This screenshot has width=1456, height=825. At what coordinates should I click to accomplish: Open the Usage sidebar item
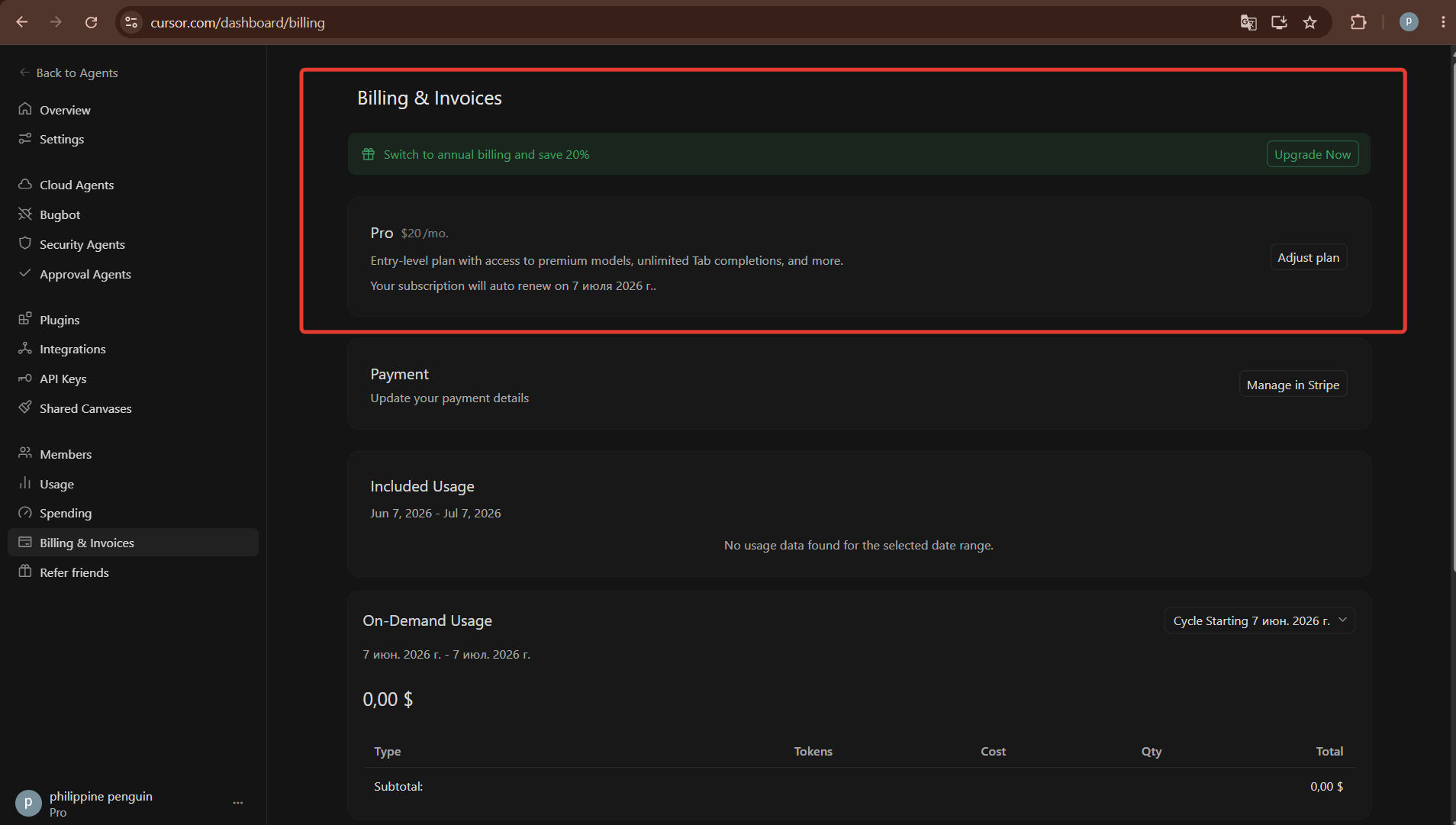tap(133, 484)
